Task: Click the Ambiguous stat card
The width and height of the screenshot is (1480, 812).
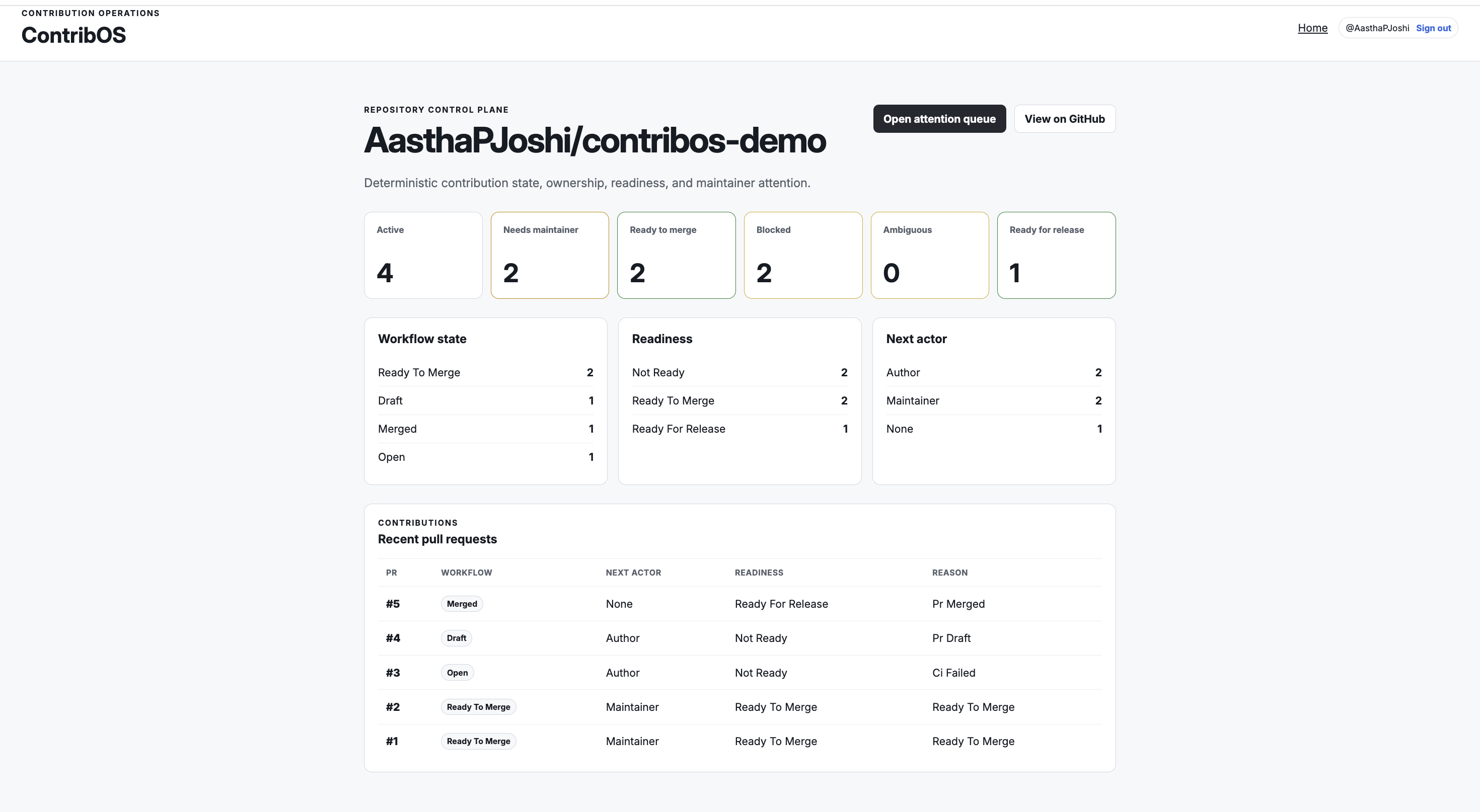Action: tap(930, 255)
